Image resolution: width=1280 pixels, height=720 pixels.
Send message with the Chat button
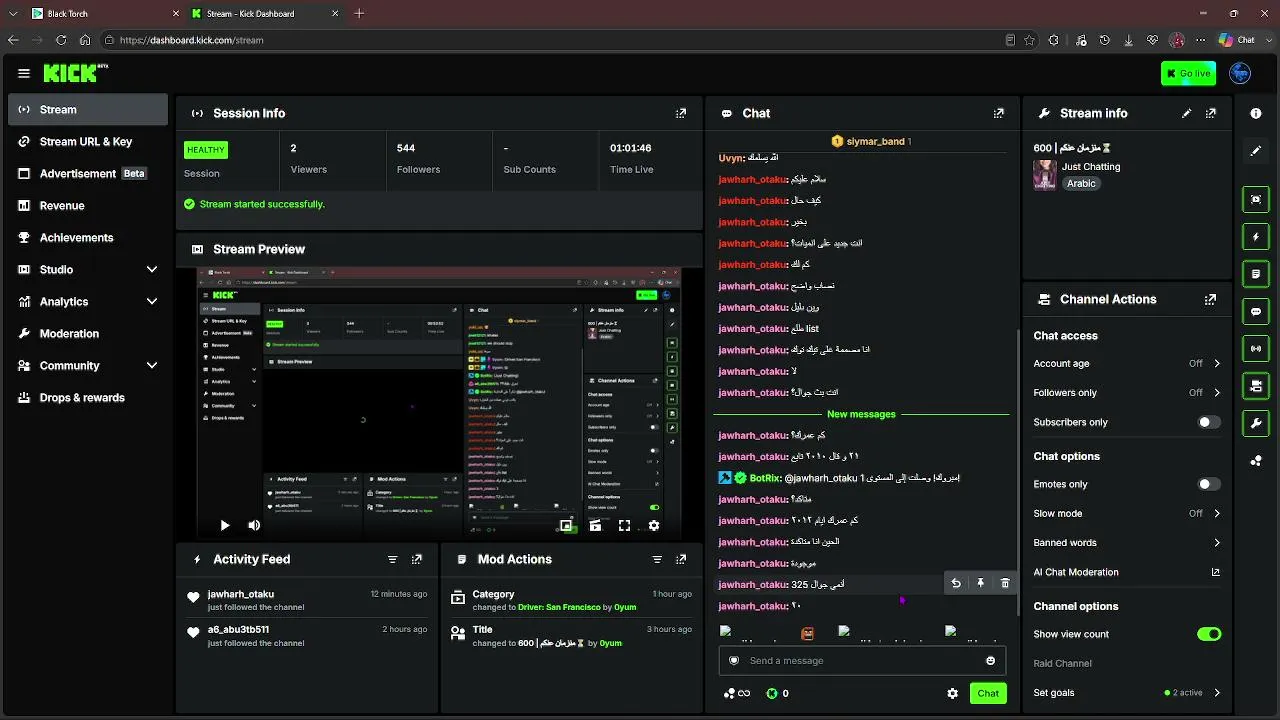[988, 694]
